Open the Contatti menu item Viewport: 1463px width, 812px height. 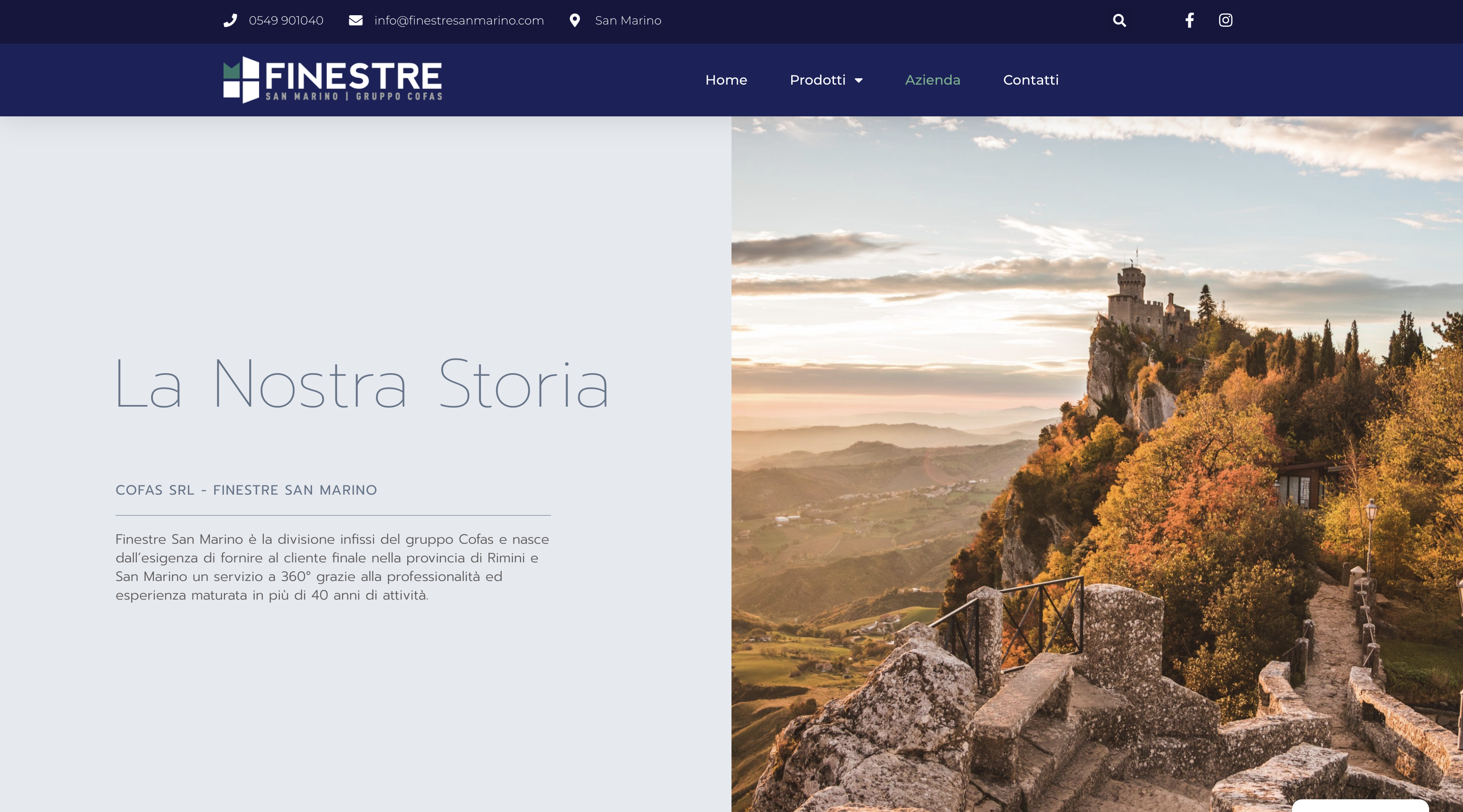point(1031,80)
